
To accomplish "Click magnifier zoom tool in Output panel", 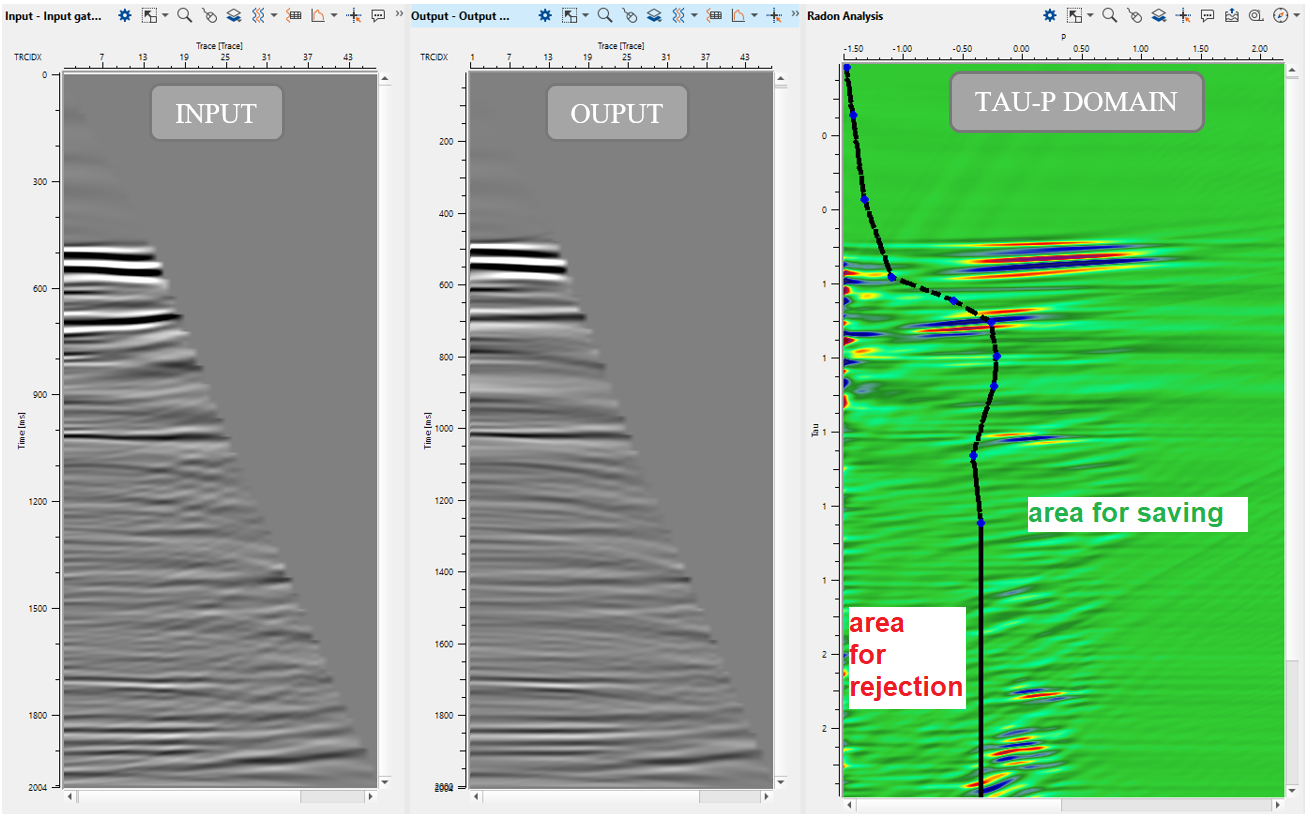I will point(605,16).
